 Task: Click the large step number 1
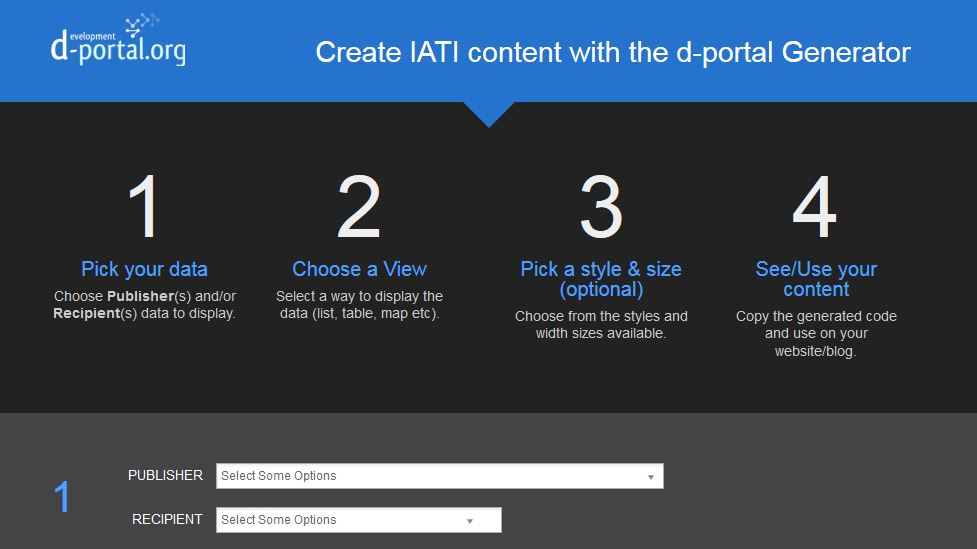point(144,206)
